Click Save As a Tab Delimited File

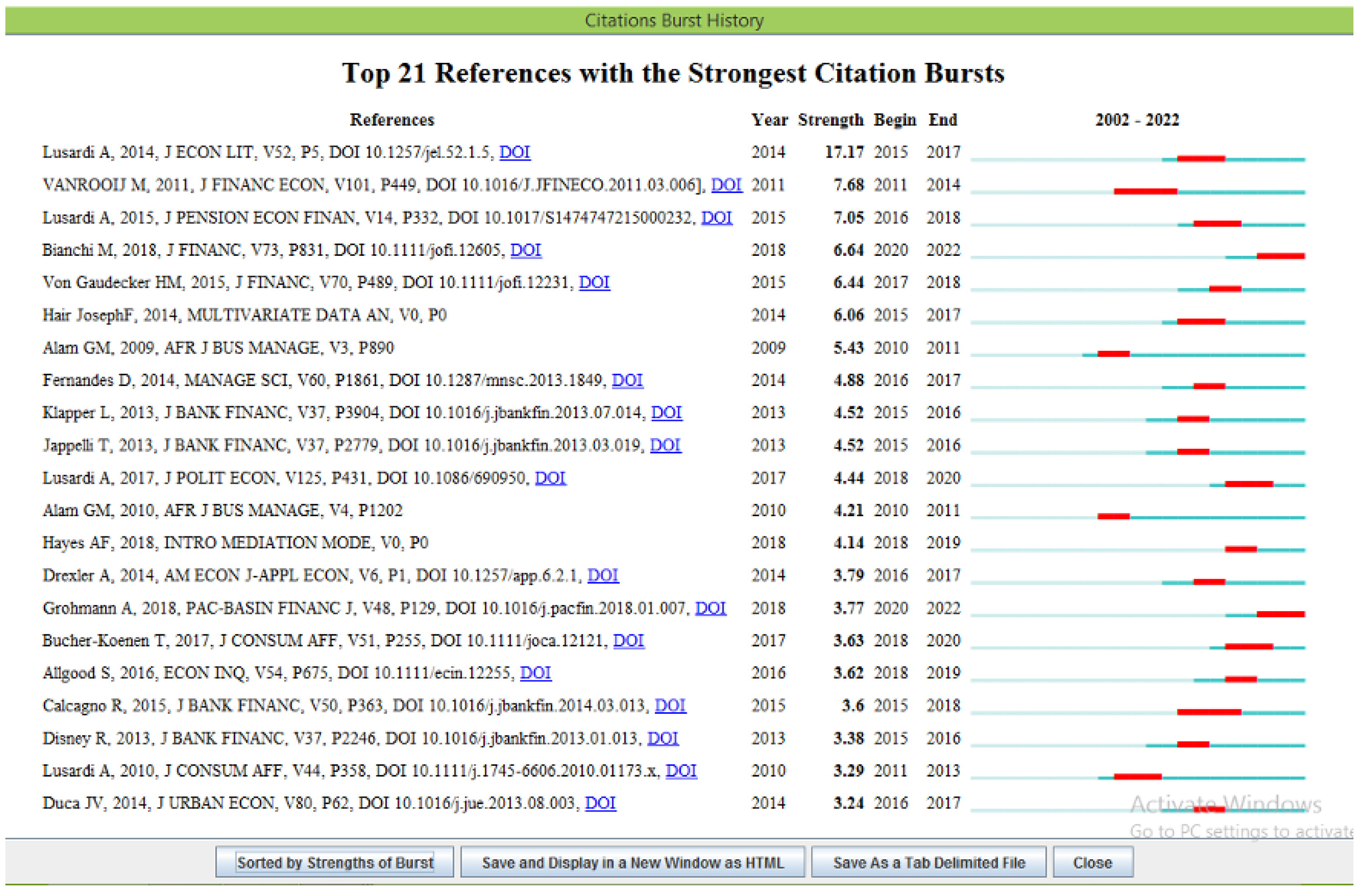928,863
